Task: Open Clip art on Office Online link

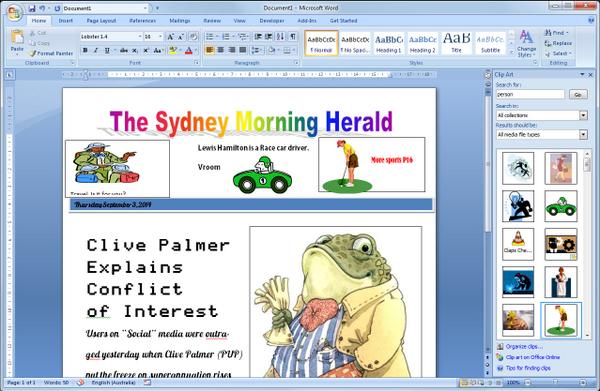Action: click(x=533, y=357)
